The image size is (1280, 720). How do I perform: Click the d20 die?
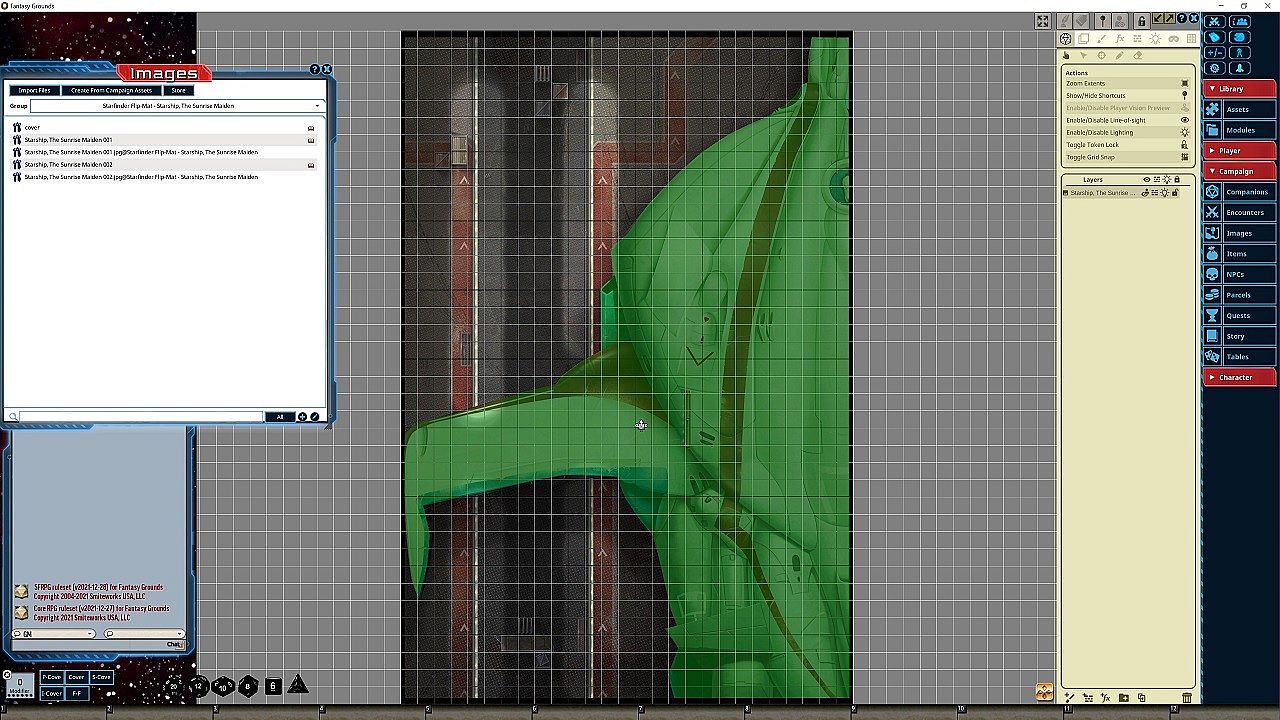pos(174,686)
